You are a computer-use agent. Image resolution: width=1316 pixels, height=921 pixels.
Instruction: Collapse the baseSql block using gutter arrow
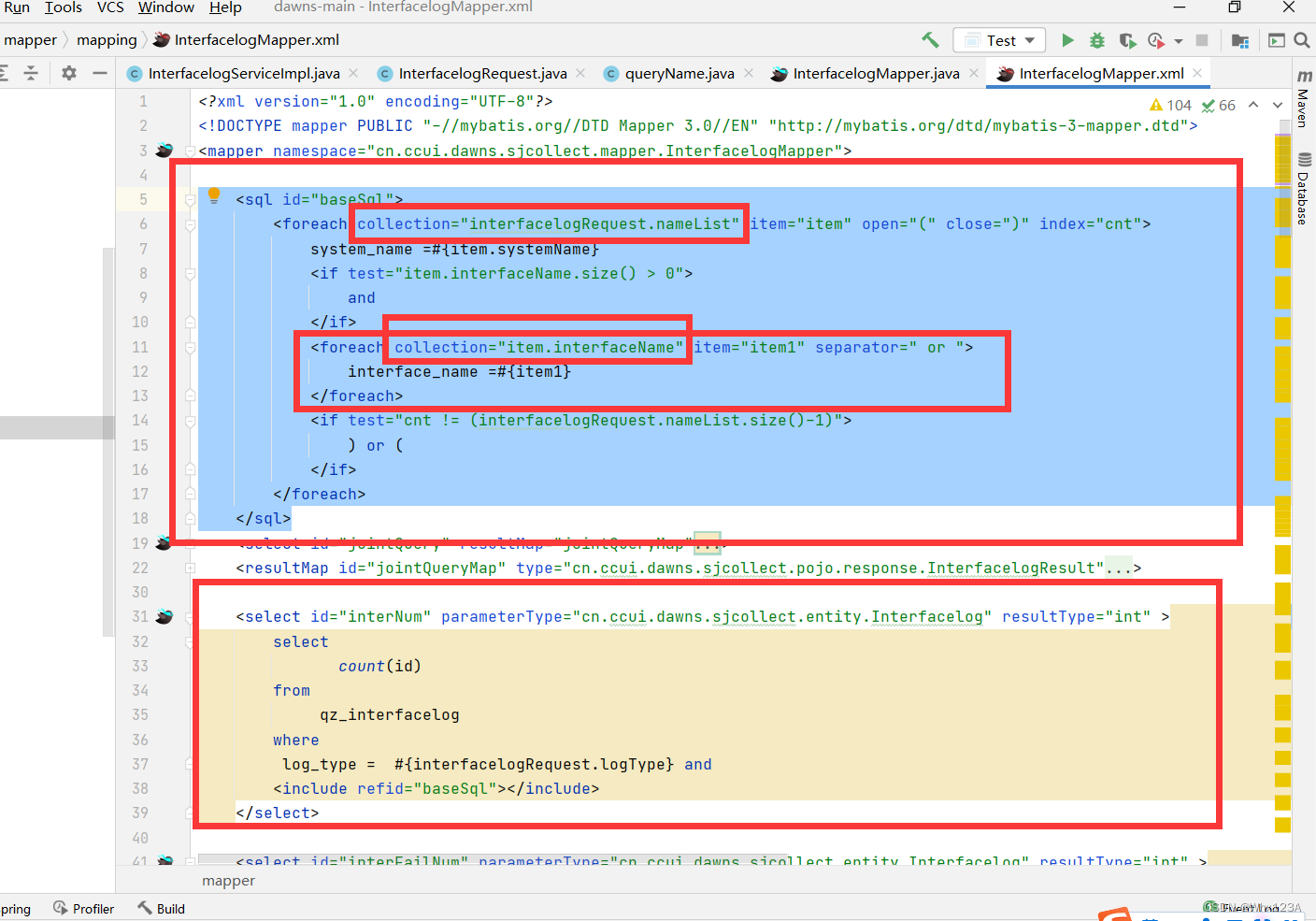[190, 199]
